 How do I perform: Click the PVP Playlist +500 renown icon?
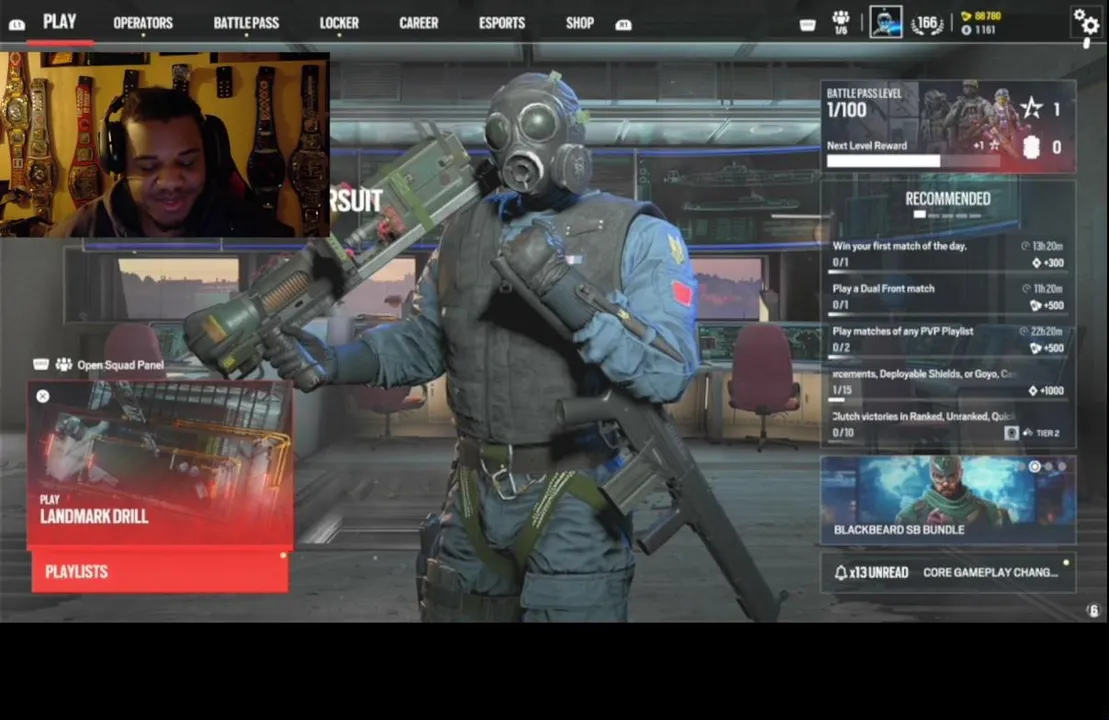1035,348
